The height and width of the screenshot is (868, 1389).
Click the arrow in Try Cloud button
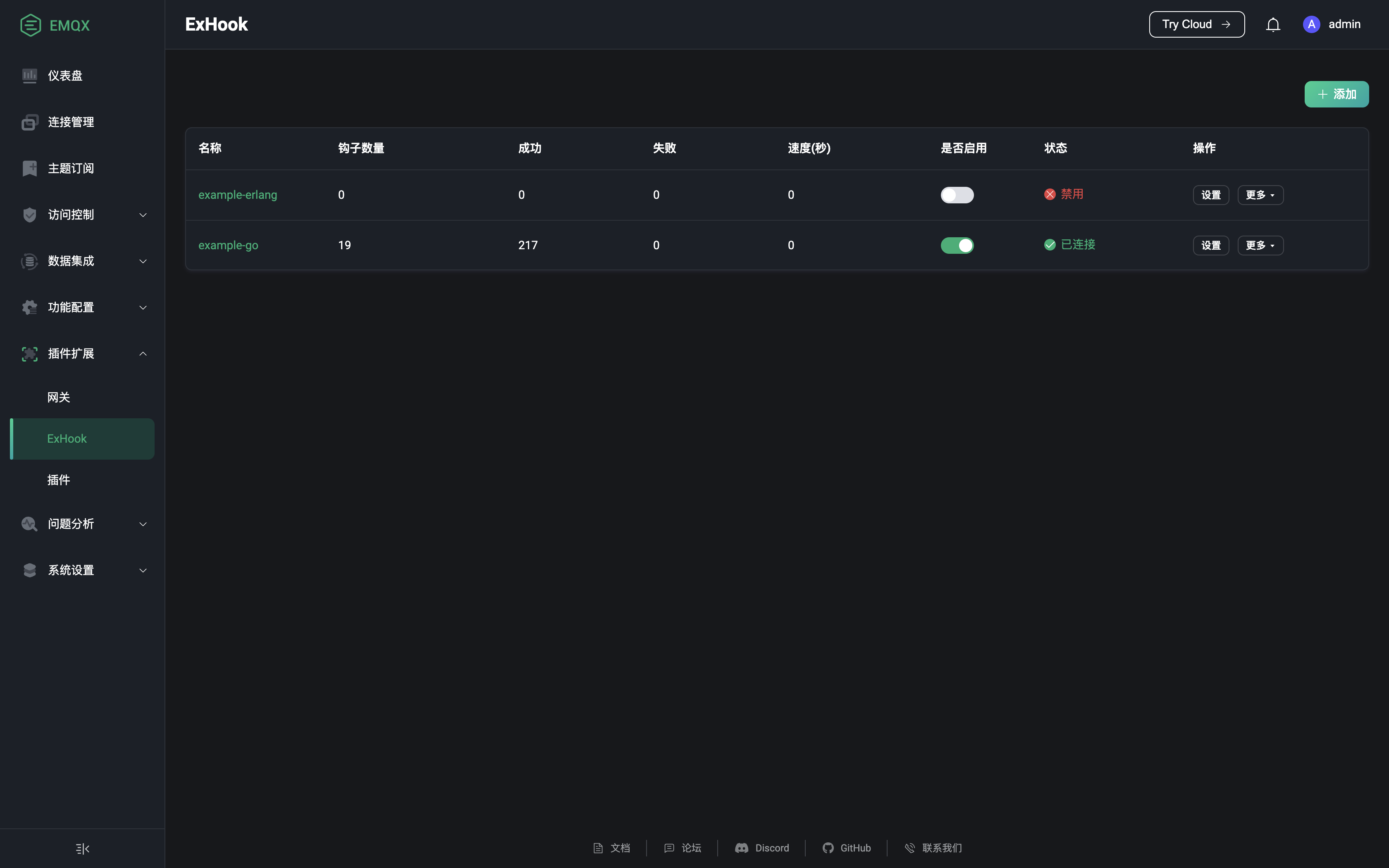coord(1226,24)
